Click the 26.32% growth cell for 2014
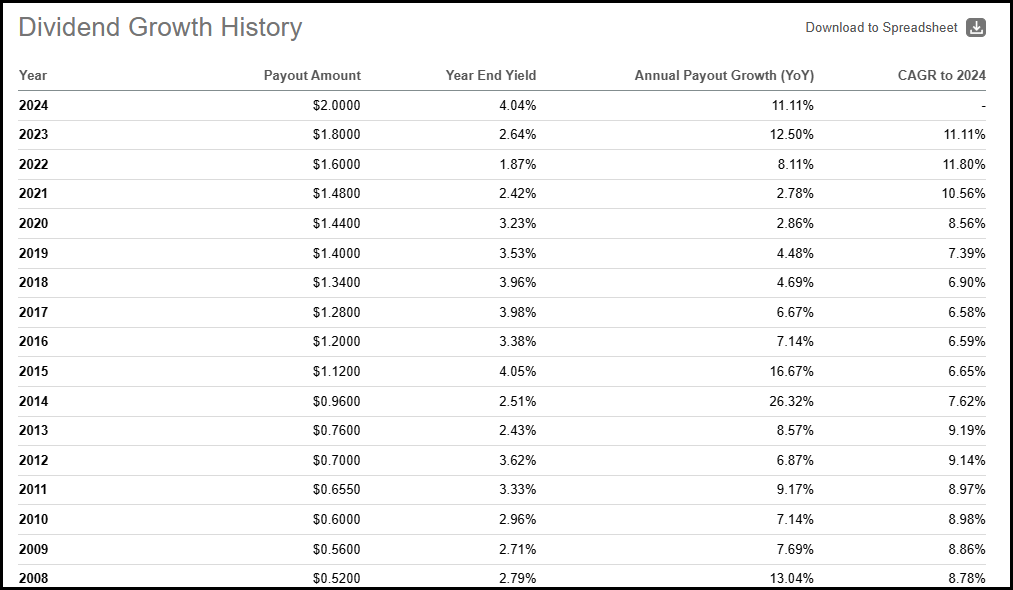1013x590 pixels. [792, 400]
